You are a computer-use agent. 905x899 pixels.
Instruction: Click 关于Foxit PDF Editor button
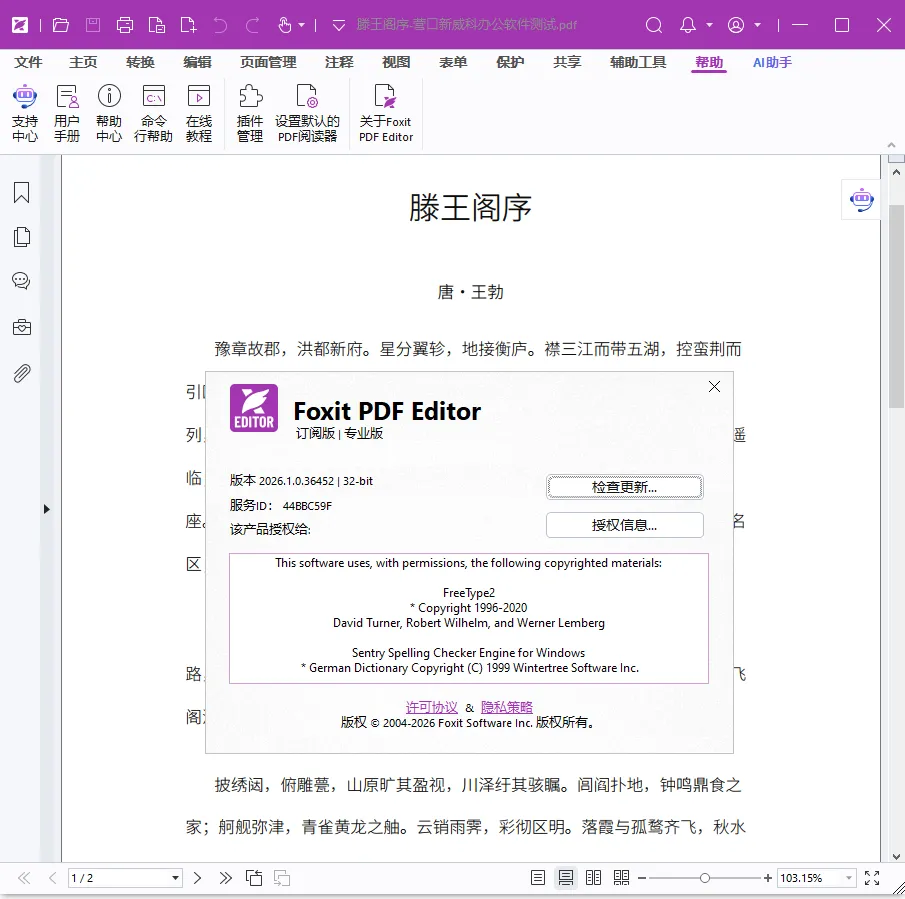(x=386, y=113)
